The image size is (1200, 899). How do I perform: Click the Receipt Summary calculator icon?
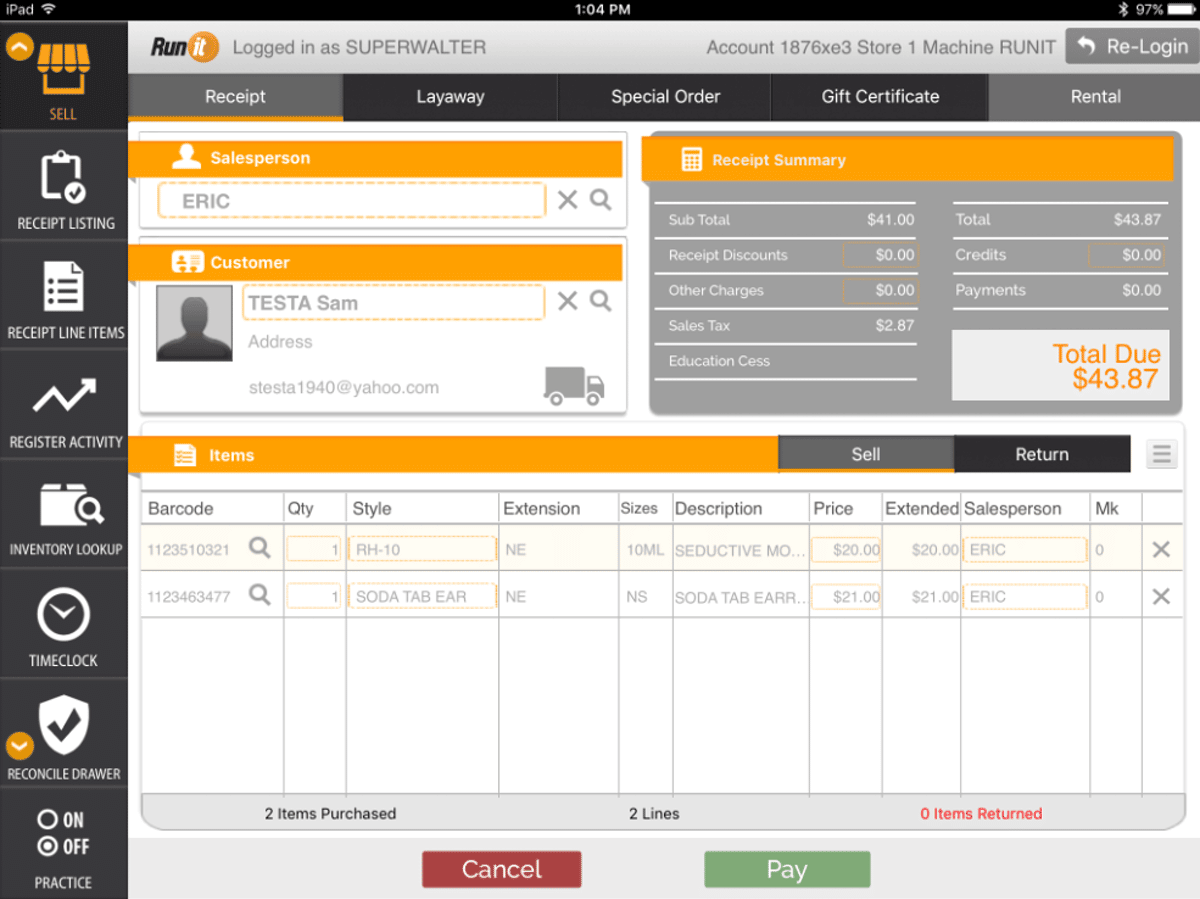691,160
